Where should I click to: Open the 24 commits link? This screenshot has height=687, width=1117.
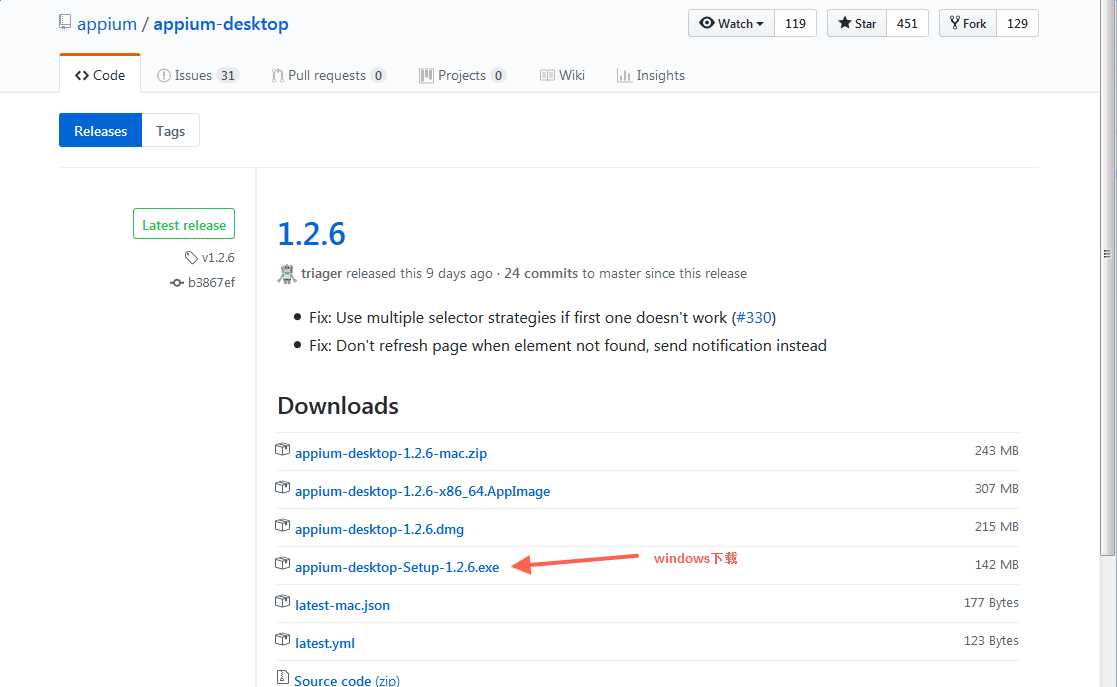(x=541, y=274)
